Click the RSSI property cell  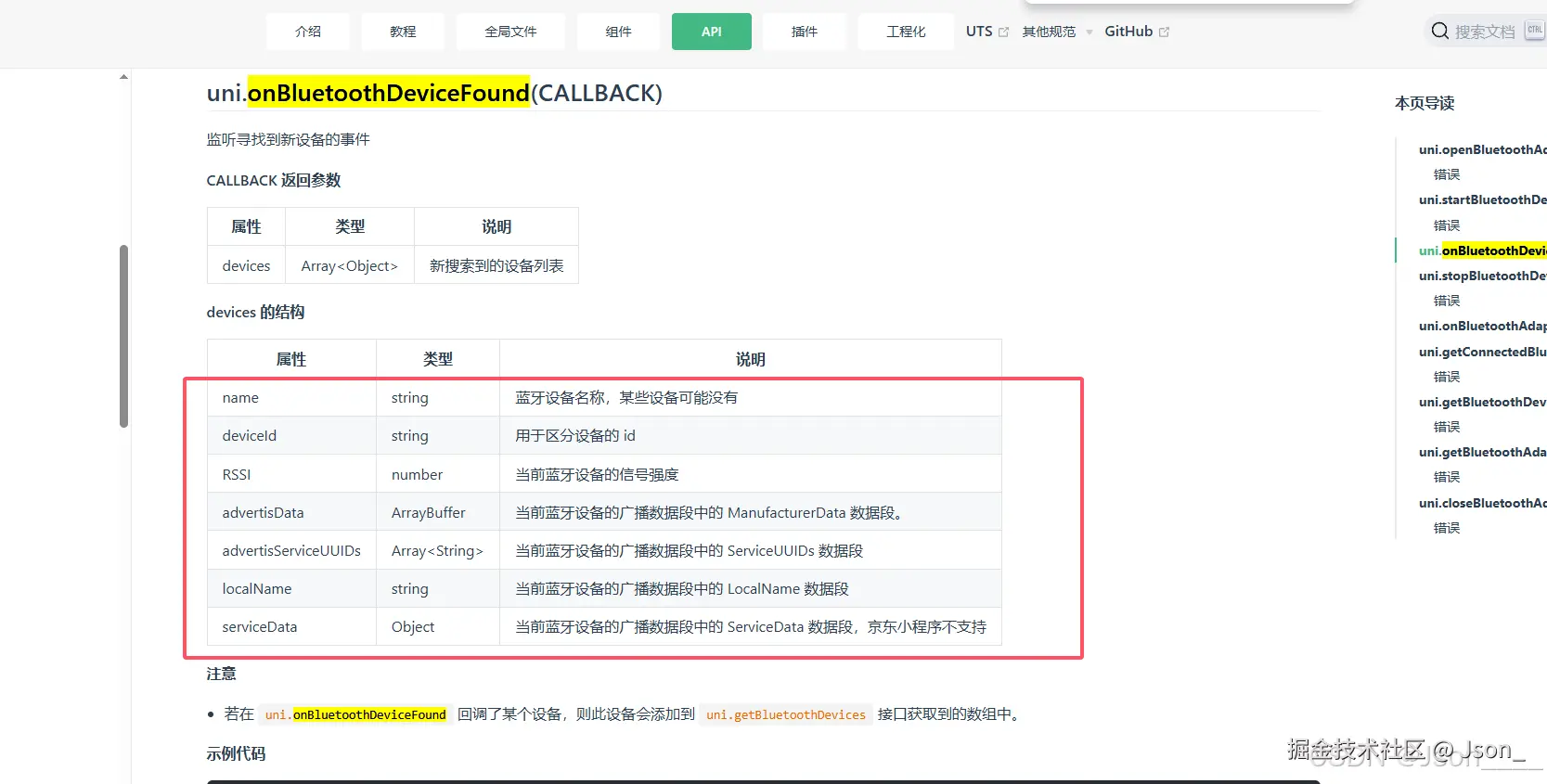pos(291,474)
